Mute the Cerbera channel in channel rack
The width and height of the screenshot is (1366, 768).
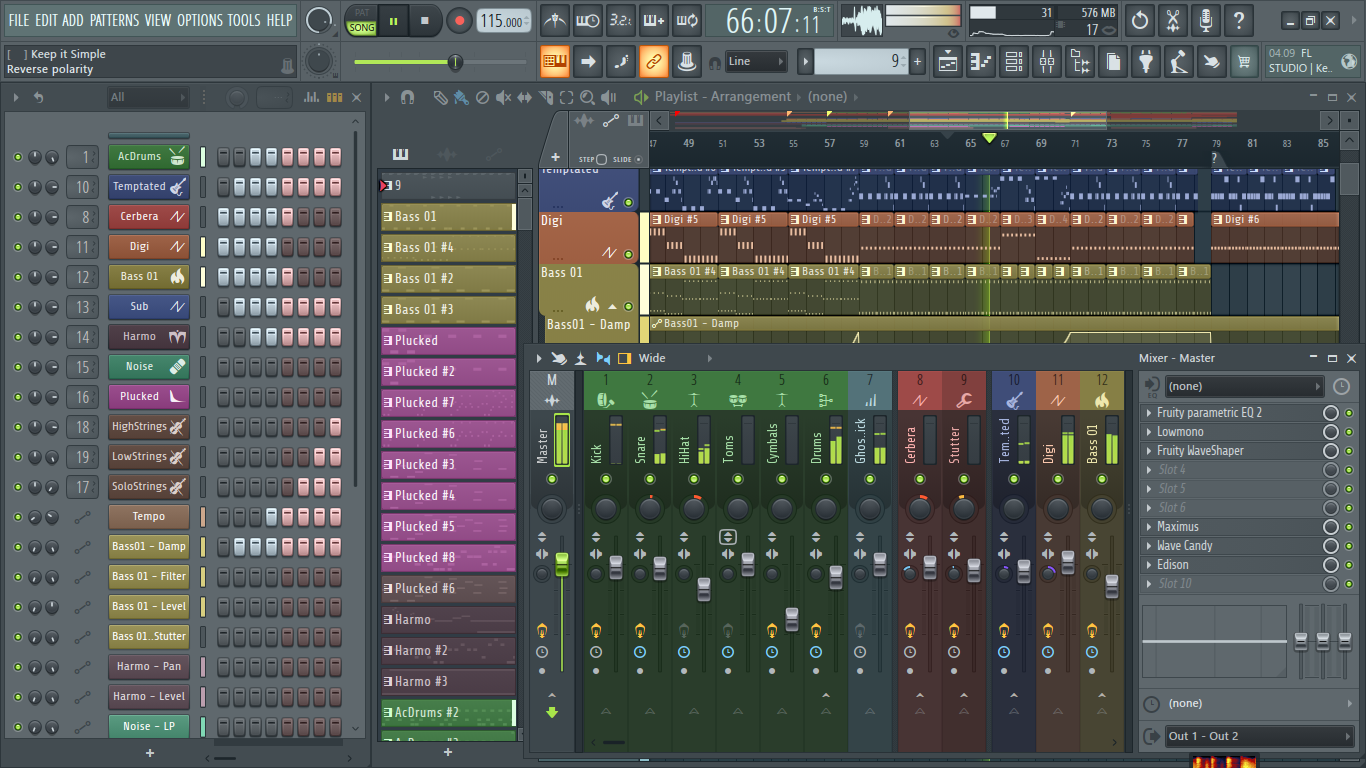[x=17, y=217]
